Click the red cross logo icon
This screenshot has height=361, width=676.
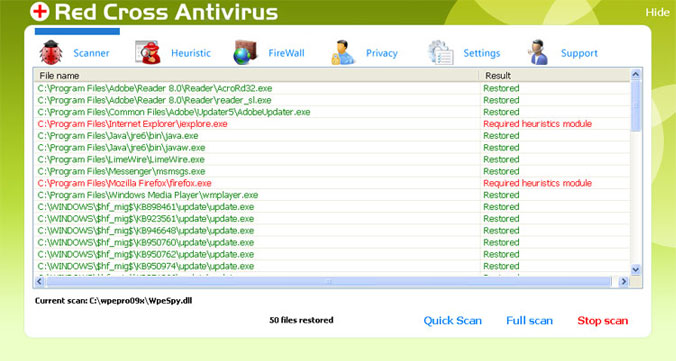40,11
